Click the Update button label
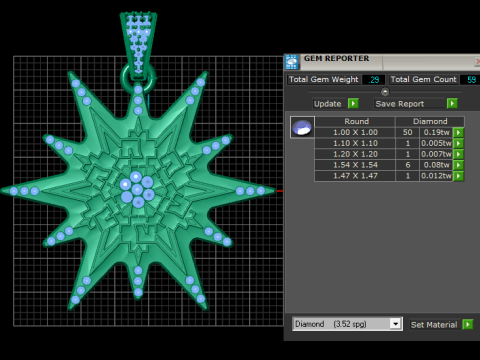Image resolution: width=480 pixels, height=360 pixels. [x=328, y=104]
